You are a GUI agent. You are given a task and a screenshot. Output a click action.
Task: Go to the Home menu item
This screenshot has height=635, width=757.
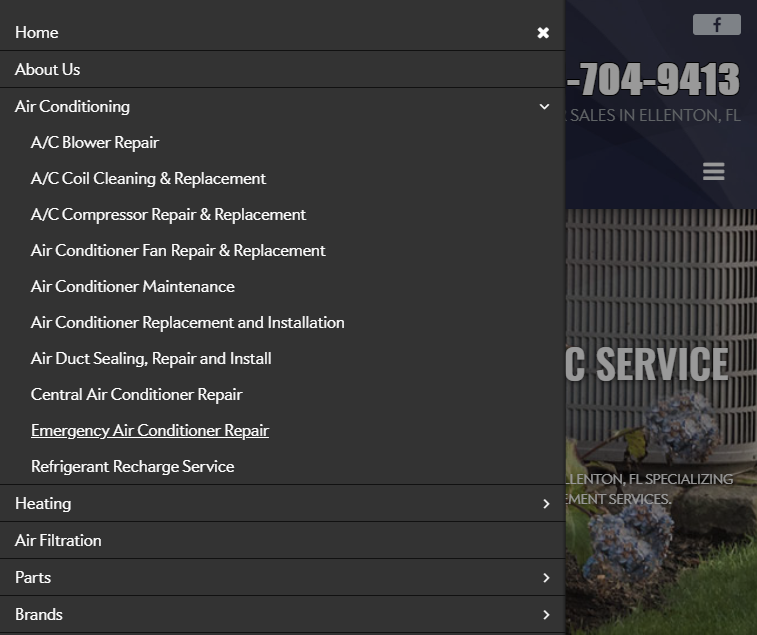pos(37,32)
